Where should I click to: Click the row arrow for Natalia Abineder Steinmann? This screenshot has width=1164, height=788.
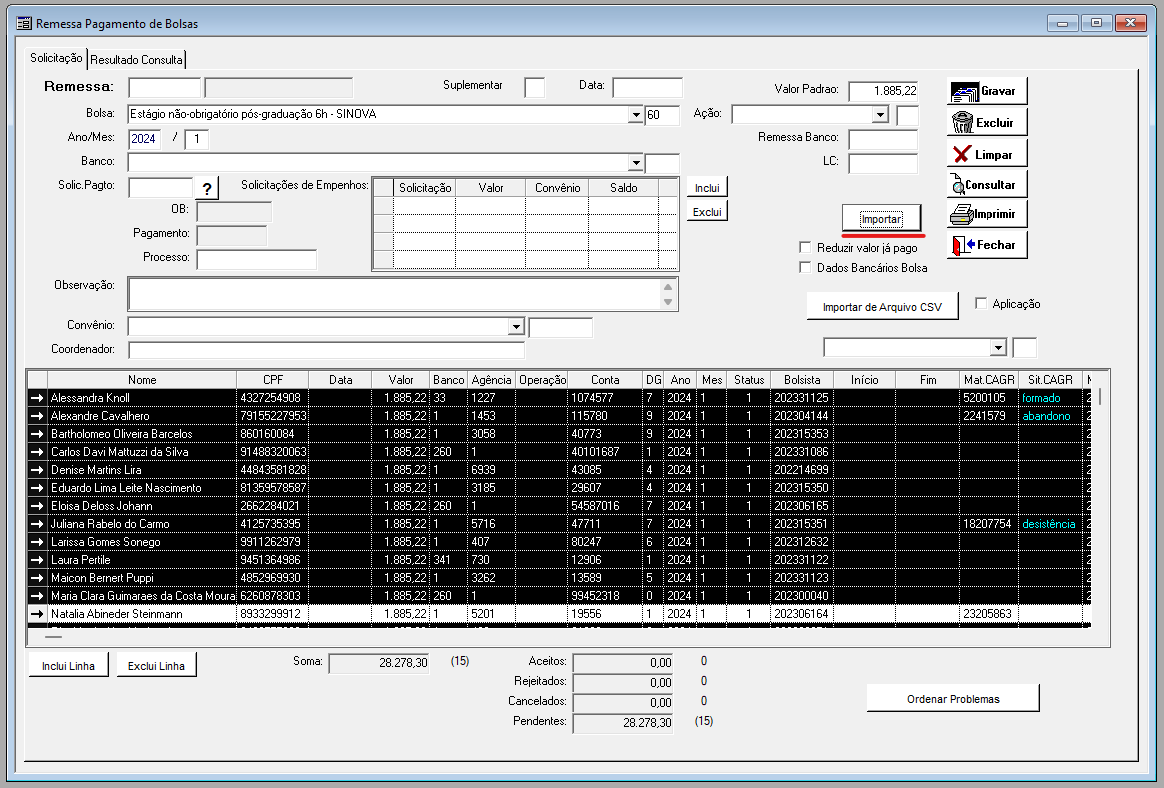(x=37, y=614)
